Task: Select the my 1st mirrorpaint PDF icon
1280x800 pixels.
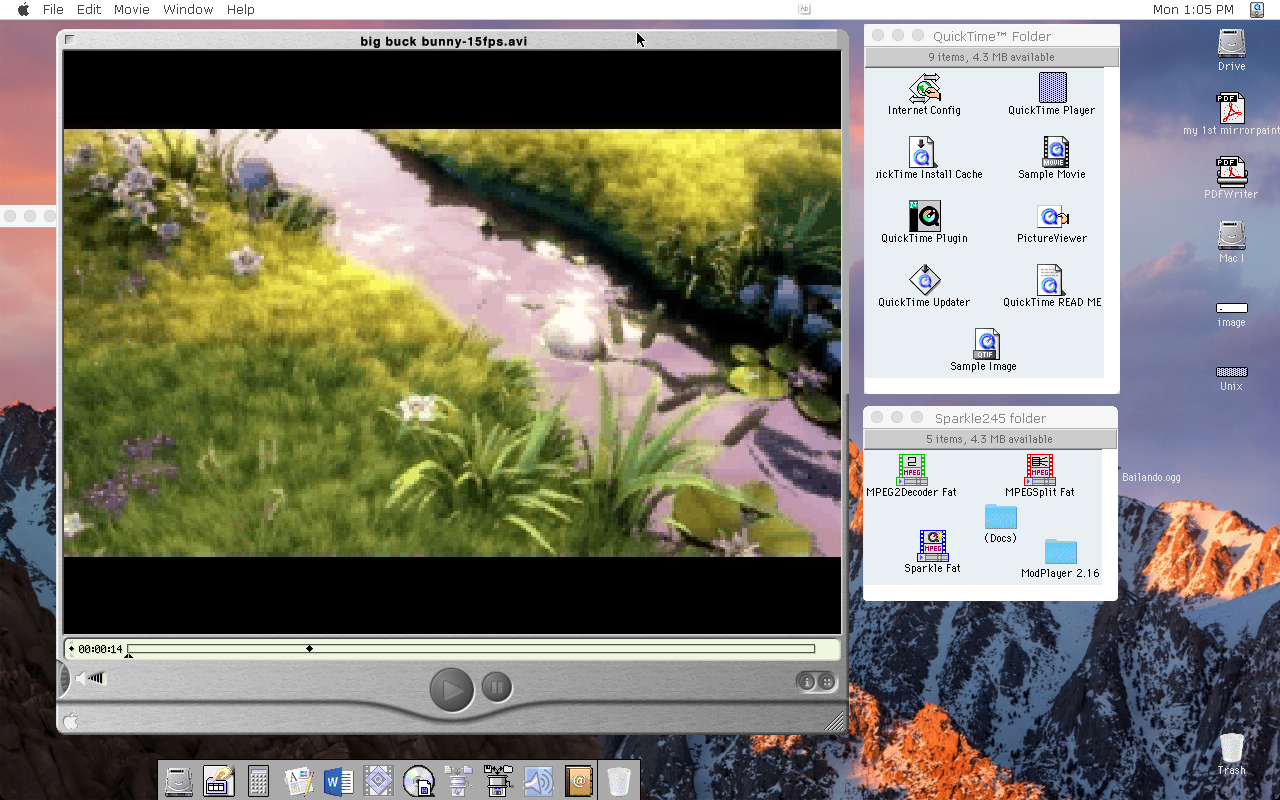Action: click(1231, 108)
